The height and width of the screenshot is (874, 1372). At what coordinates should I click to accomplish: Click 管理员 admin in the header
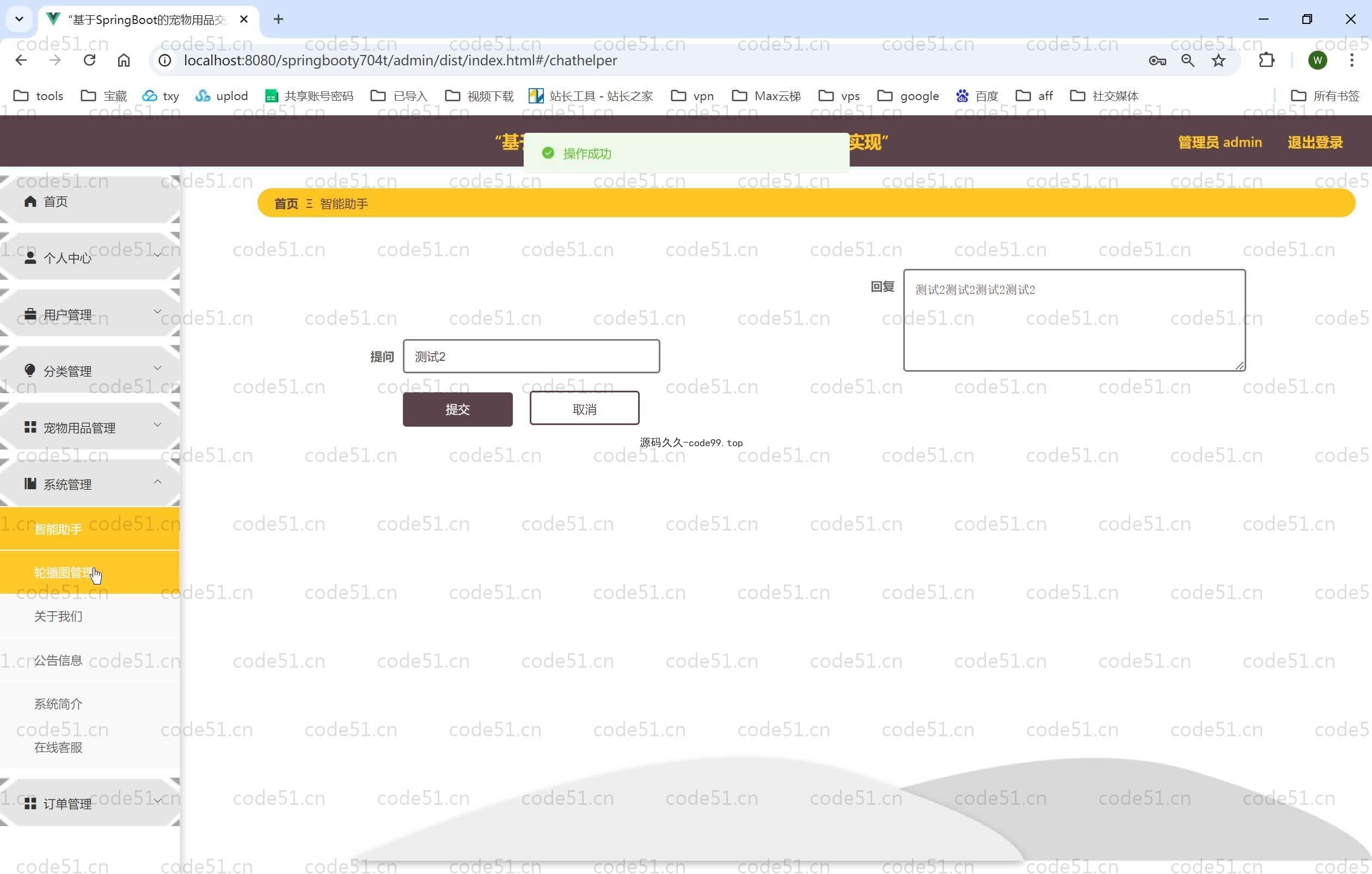pos(1220,142)
